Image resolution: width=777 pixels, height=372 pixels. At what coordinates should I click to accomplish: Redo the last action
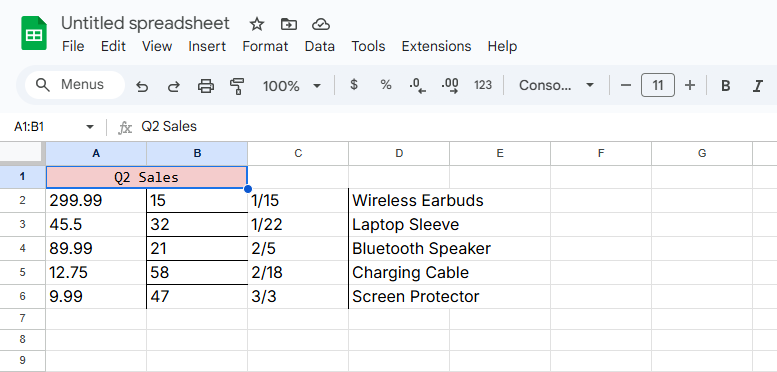pyautogui.click(x=173, y=86)
